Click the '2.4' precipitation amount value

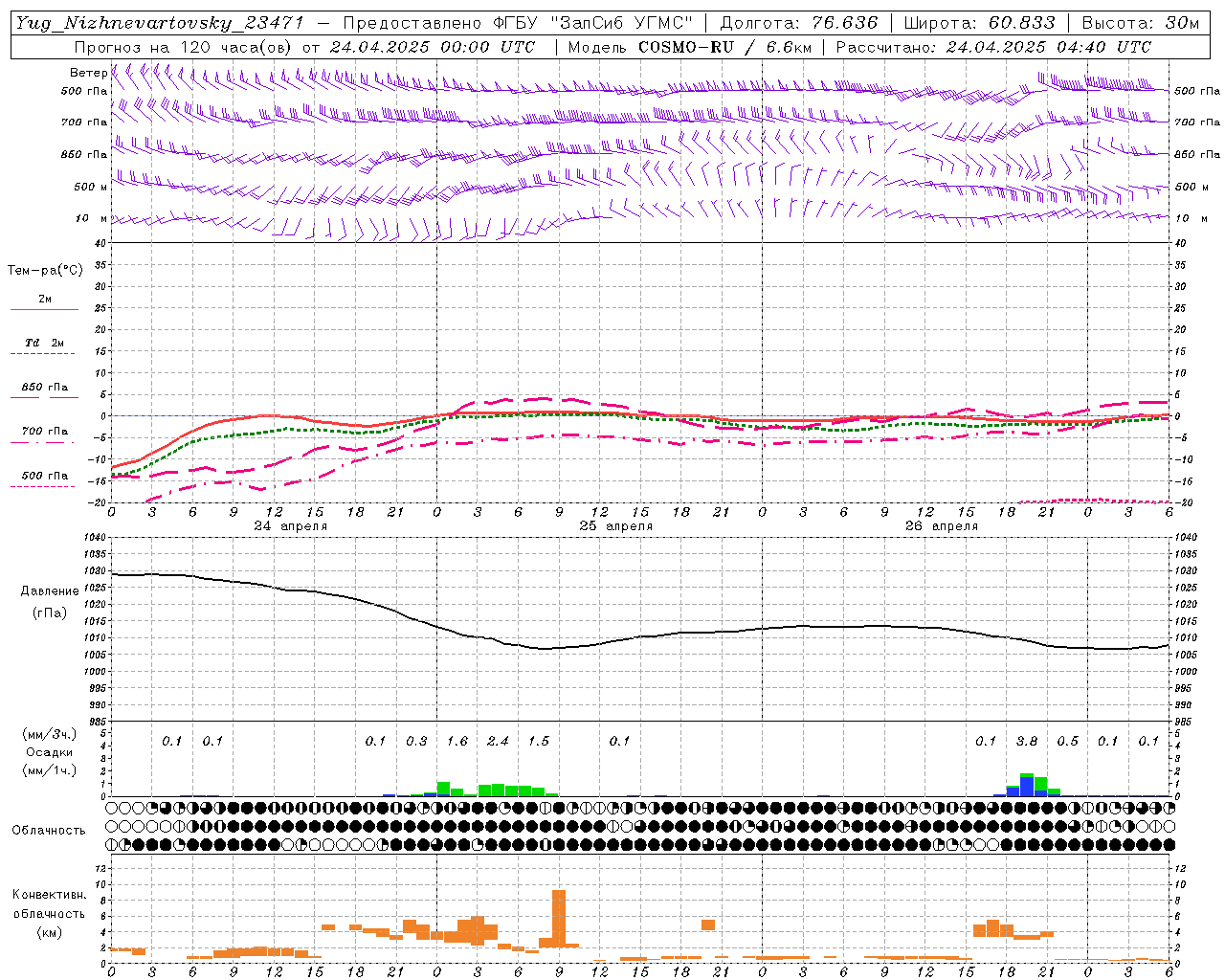498,741
